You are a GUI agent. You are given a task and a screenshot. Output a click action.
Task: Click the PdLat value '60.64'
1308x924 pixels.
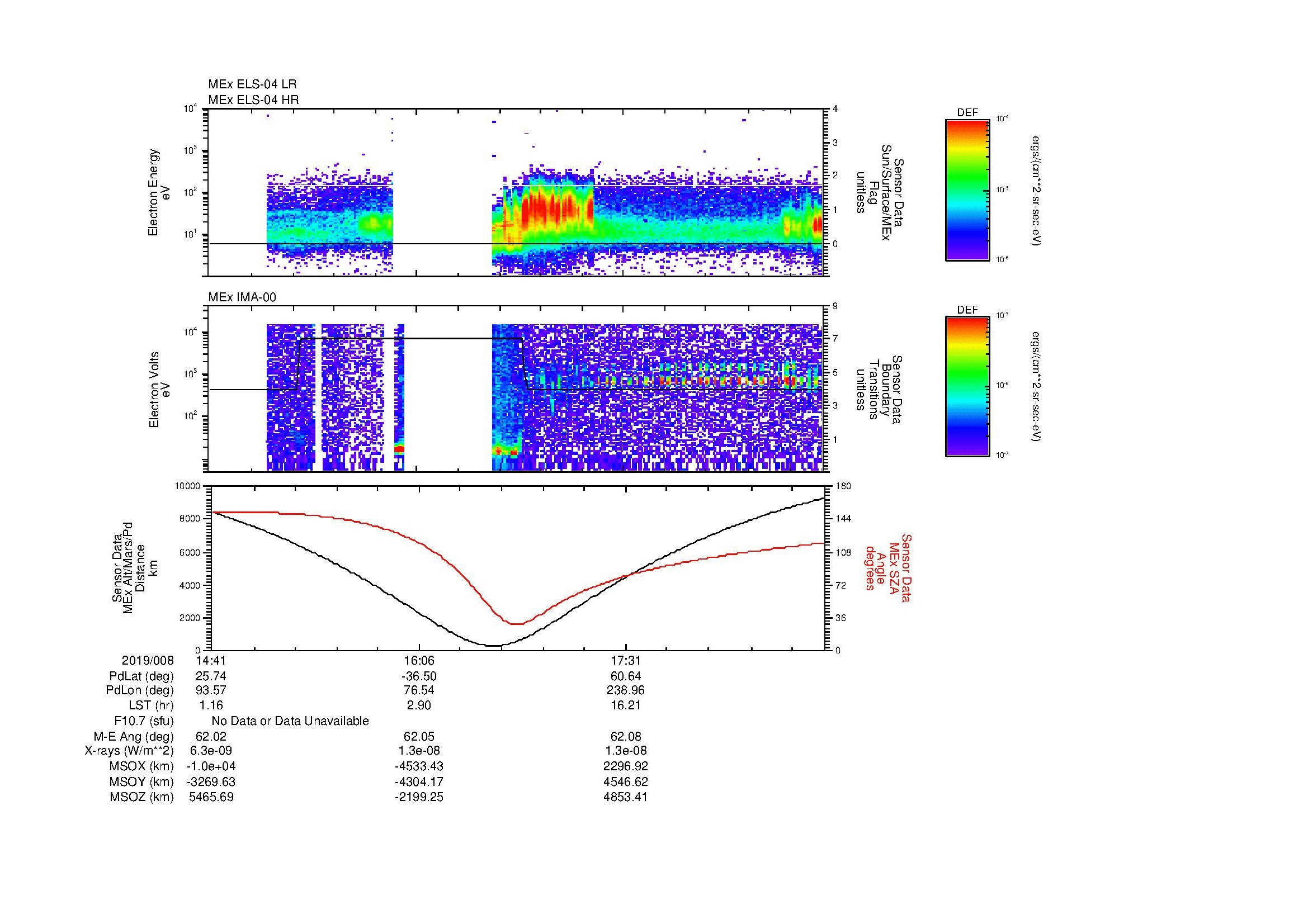pyautogui.click(x=626, y=676)
